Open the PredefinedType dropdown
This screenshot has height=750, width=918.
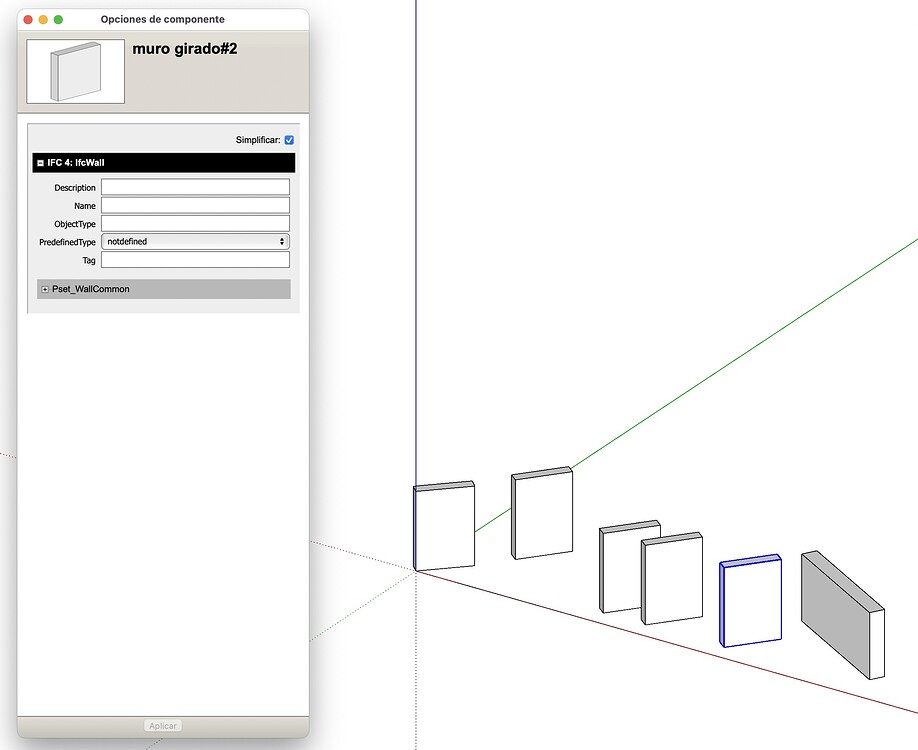click(x=282, y=241)
